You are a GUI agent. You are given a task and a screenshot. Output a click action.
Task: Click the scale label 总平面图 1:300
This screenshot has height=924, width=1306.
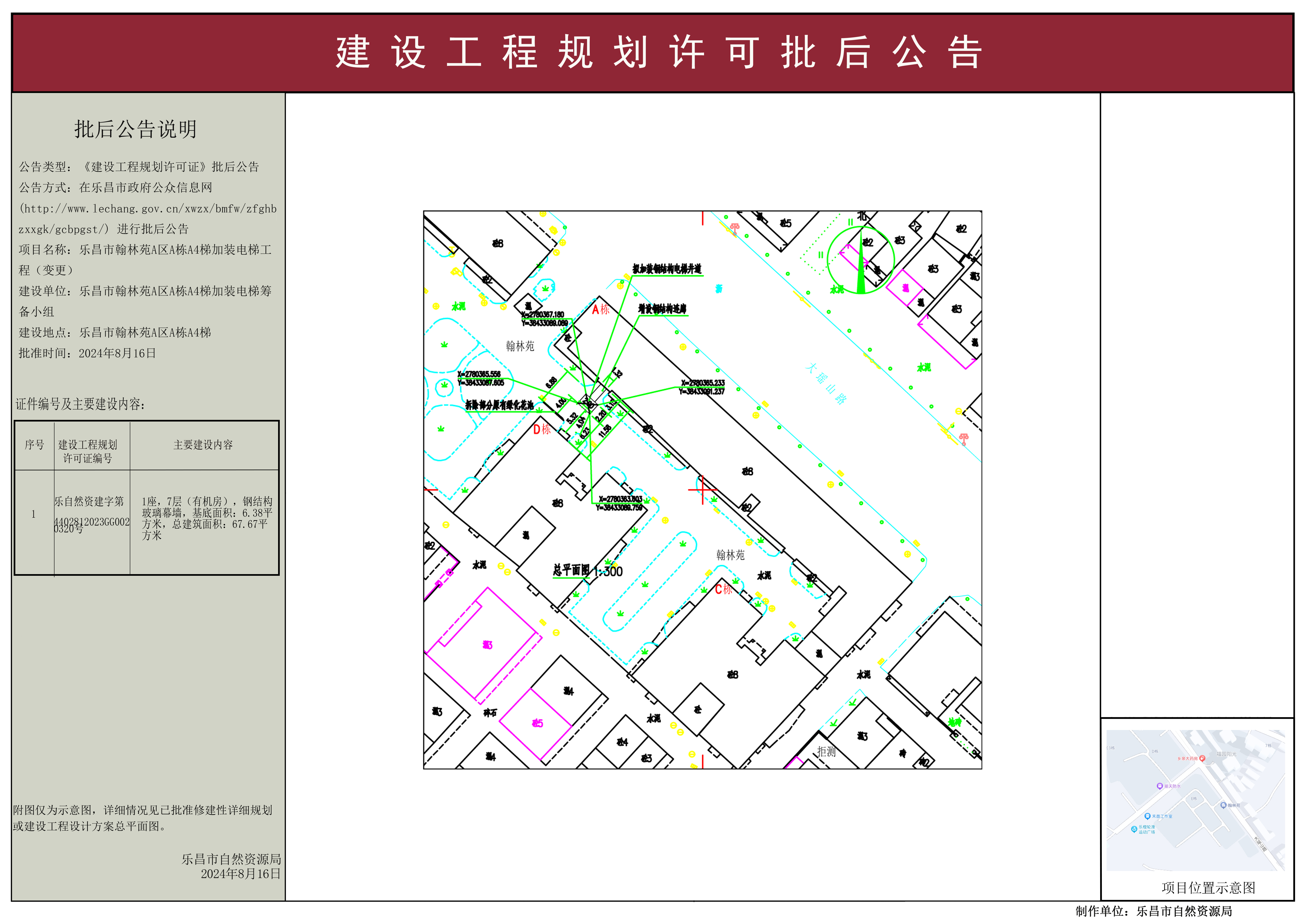588,571
